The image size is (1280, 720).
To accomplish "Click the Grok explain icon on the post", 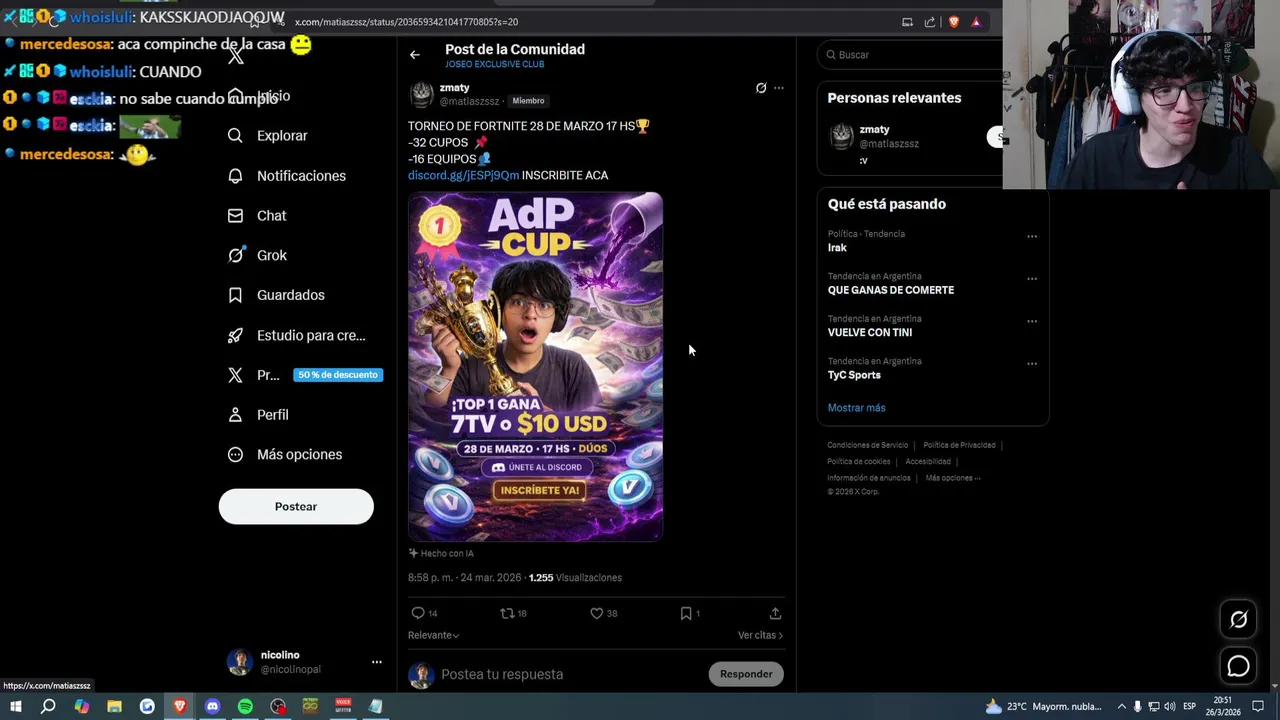I will tap(761, 88).
